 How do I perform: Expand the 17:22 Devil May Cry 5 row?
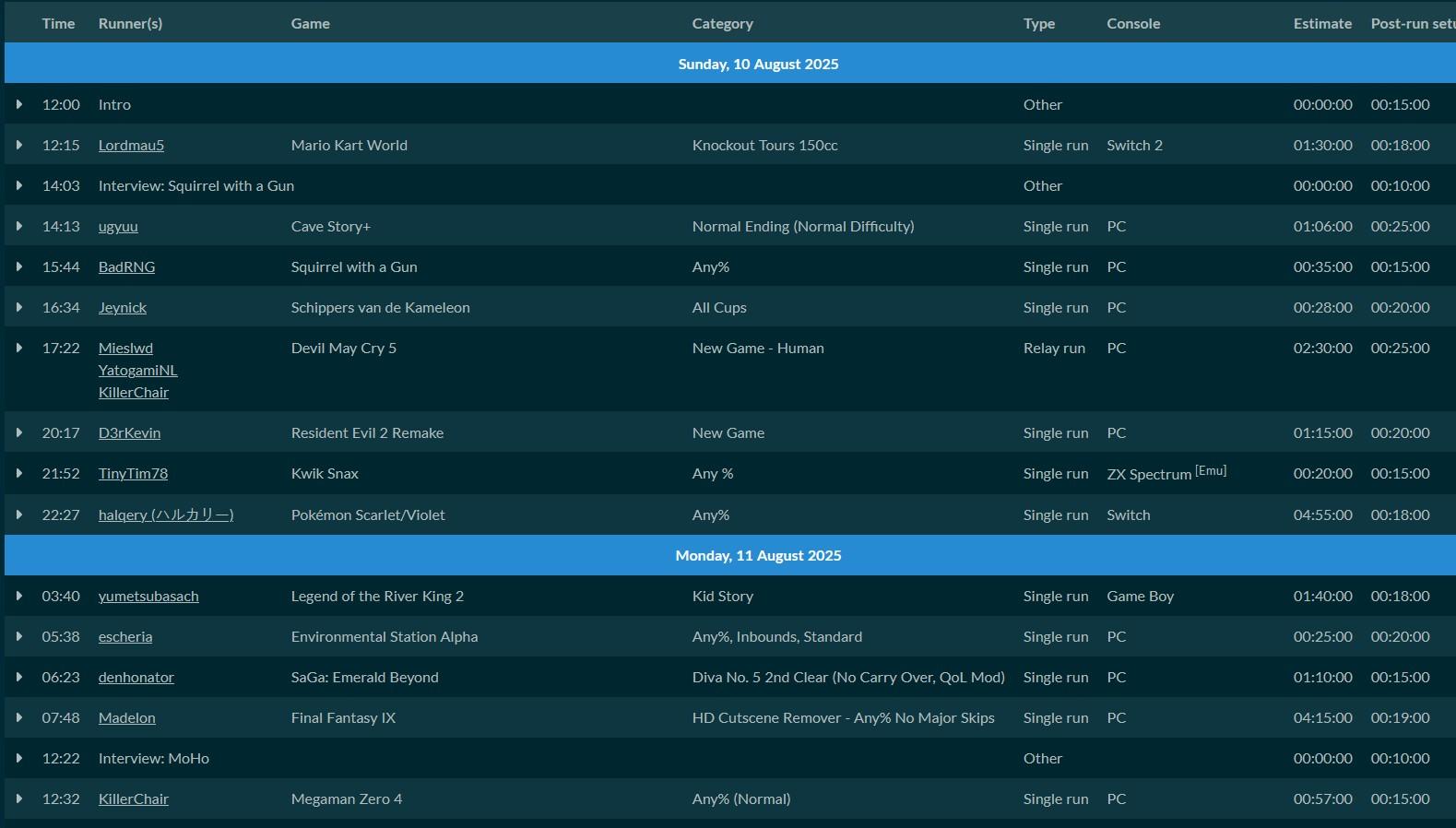click(18, 348)
